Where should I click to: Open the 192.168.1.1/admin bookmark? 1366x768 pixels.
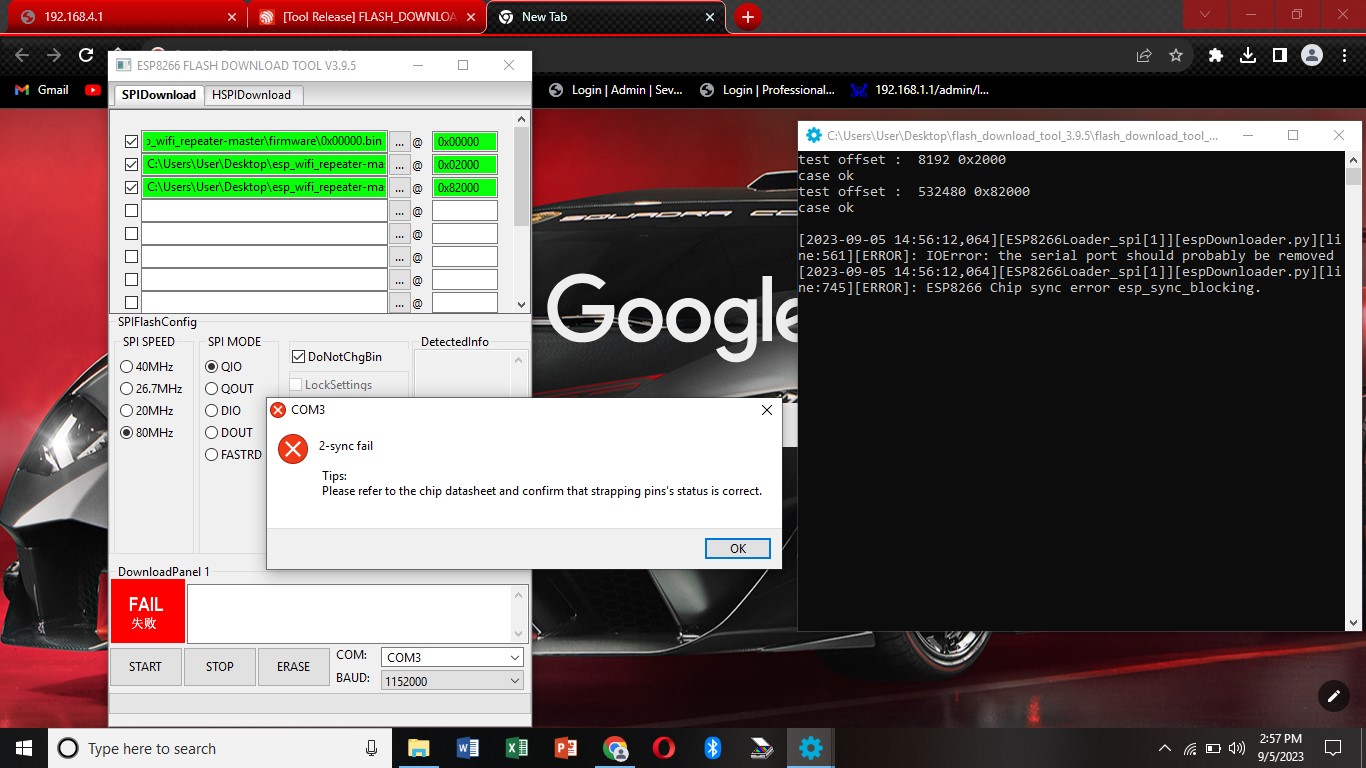point(919,90)
